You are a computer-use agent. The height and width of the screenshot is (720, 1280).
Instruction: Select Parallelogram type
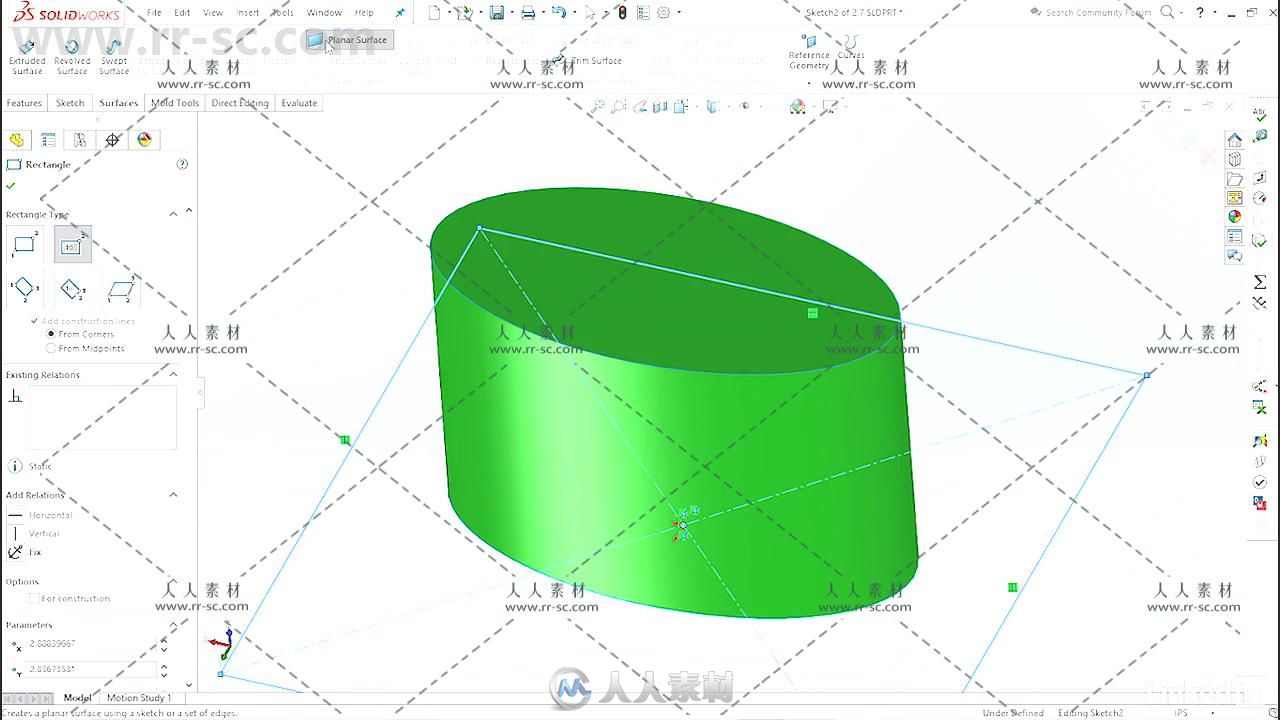121,289
